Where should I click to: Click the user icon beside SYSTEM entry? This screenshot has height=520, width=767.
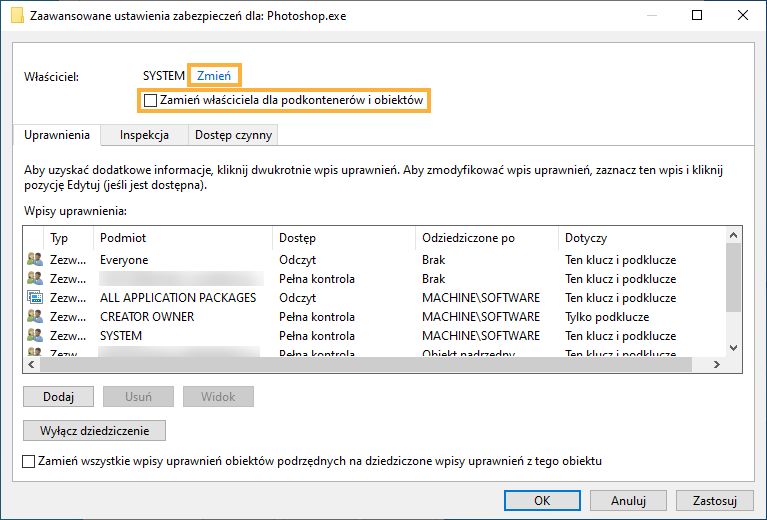point(34,336)
